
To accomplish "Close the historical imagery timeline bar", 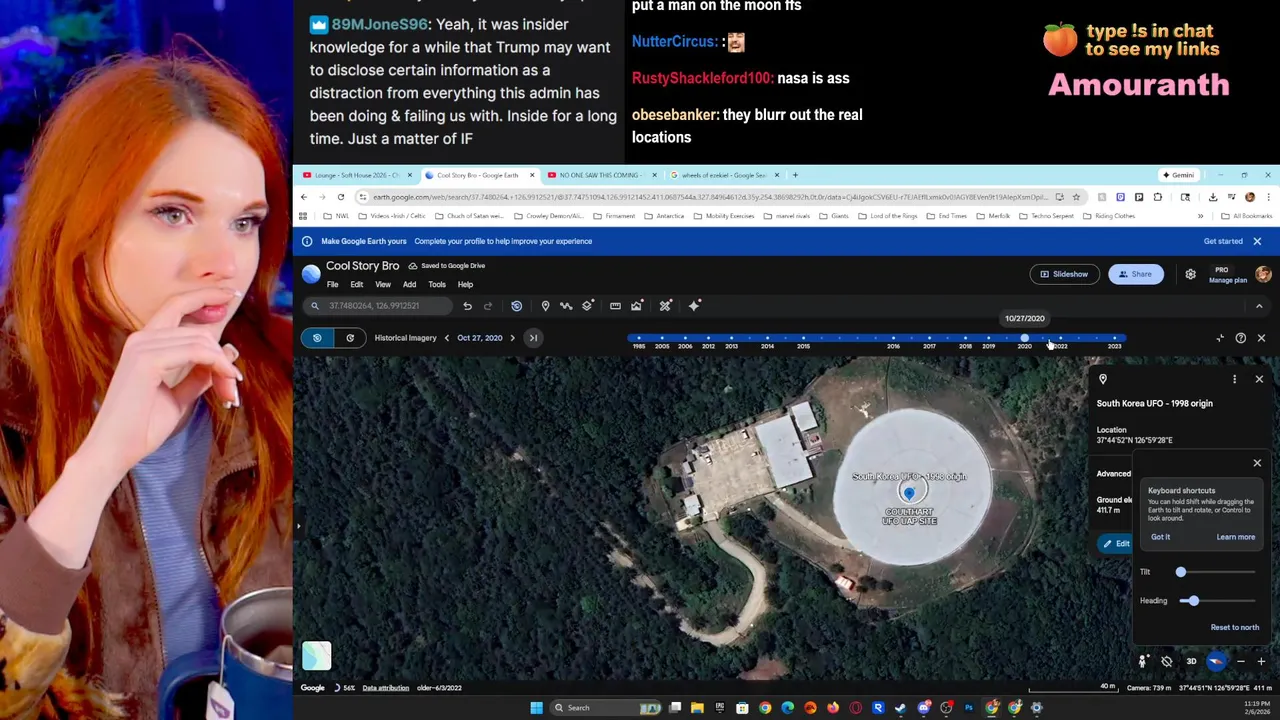I will (1261, 338).
